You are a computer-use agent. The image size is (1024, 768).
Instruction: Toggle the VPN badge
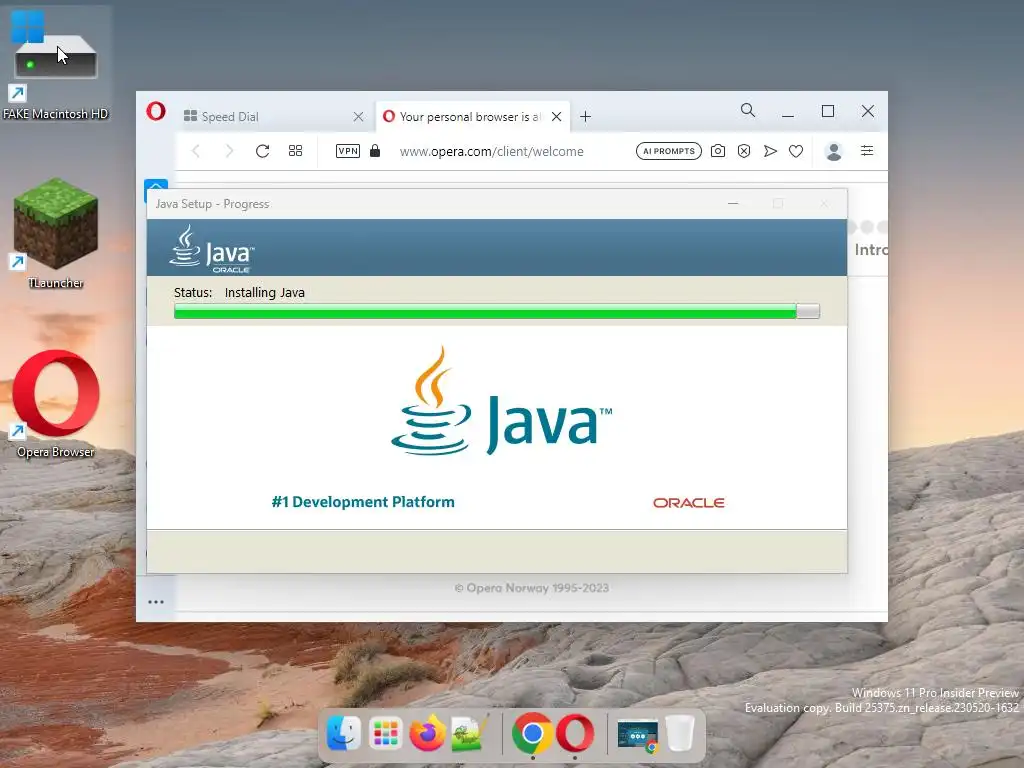click(347, 151)
